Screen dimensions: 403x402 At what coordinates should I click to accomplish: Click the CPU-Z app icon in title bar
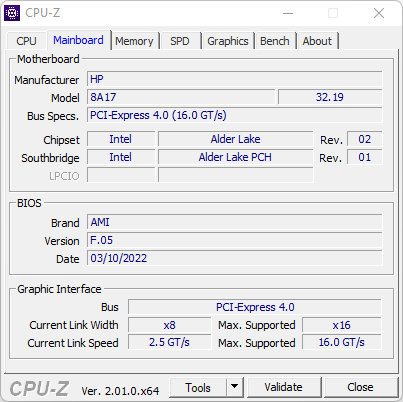coord(12,13)
